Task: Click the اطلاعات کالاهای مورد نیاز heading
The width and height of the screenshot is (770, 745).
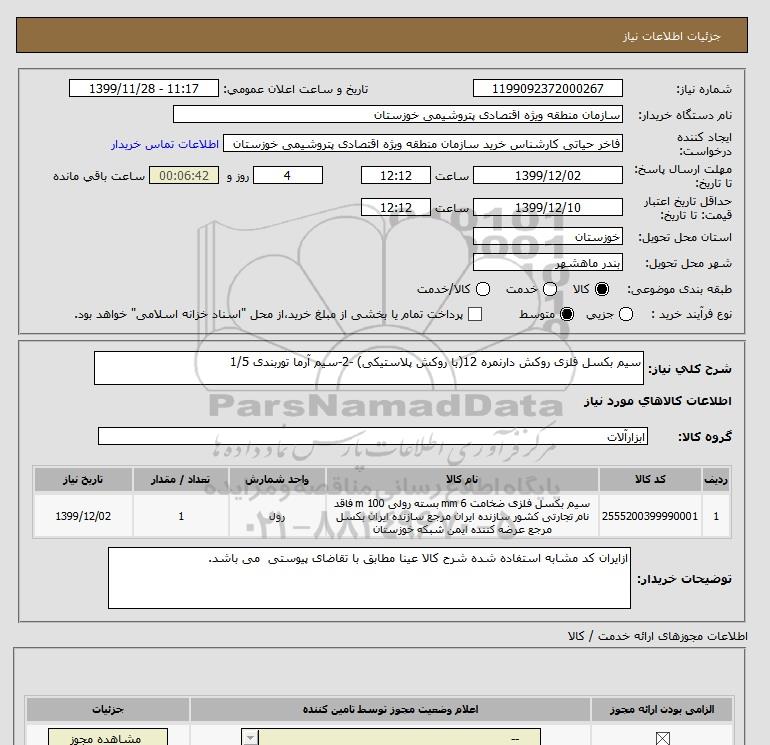Action: click(x=658, y=401)
